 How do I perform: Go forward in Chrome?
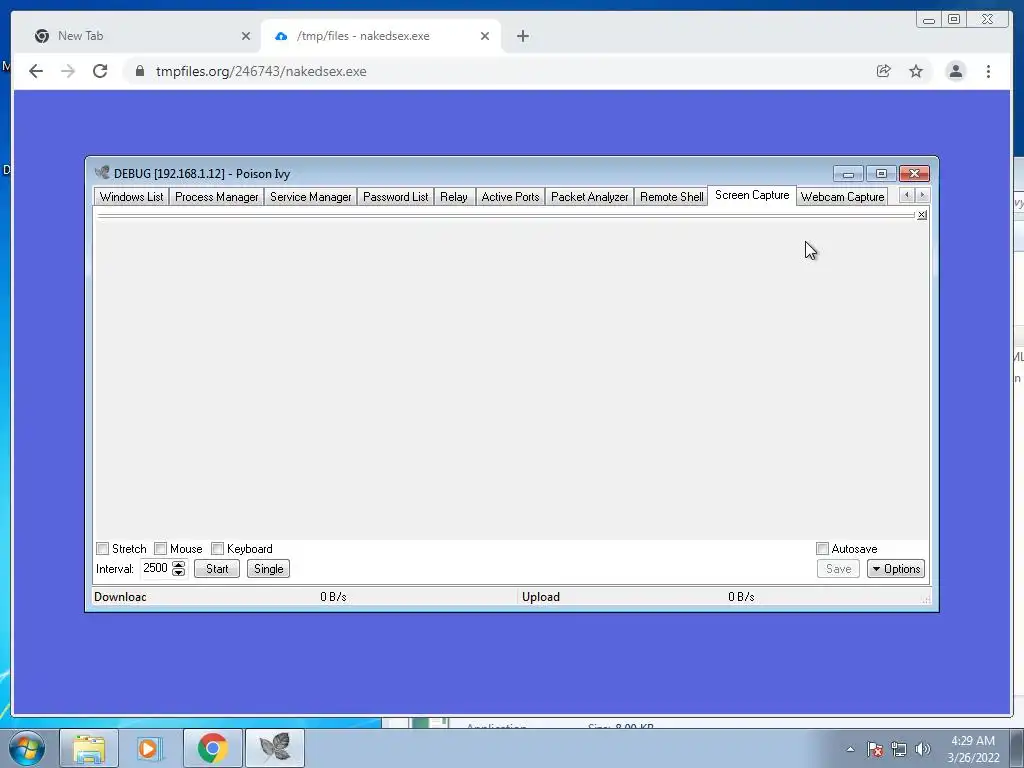click(68, 71)
